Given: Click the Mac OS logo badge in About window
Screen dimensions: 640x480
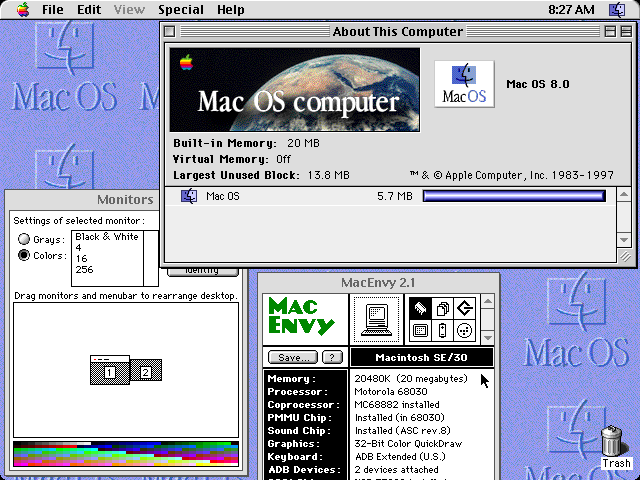Looking at the screenshot, I should (x=464, y=84).
